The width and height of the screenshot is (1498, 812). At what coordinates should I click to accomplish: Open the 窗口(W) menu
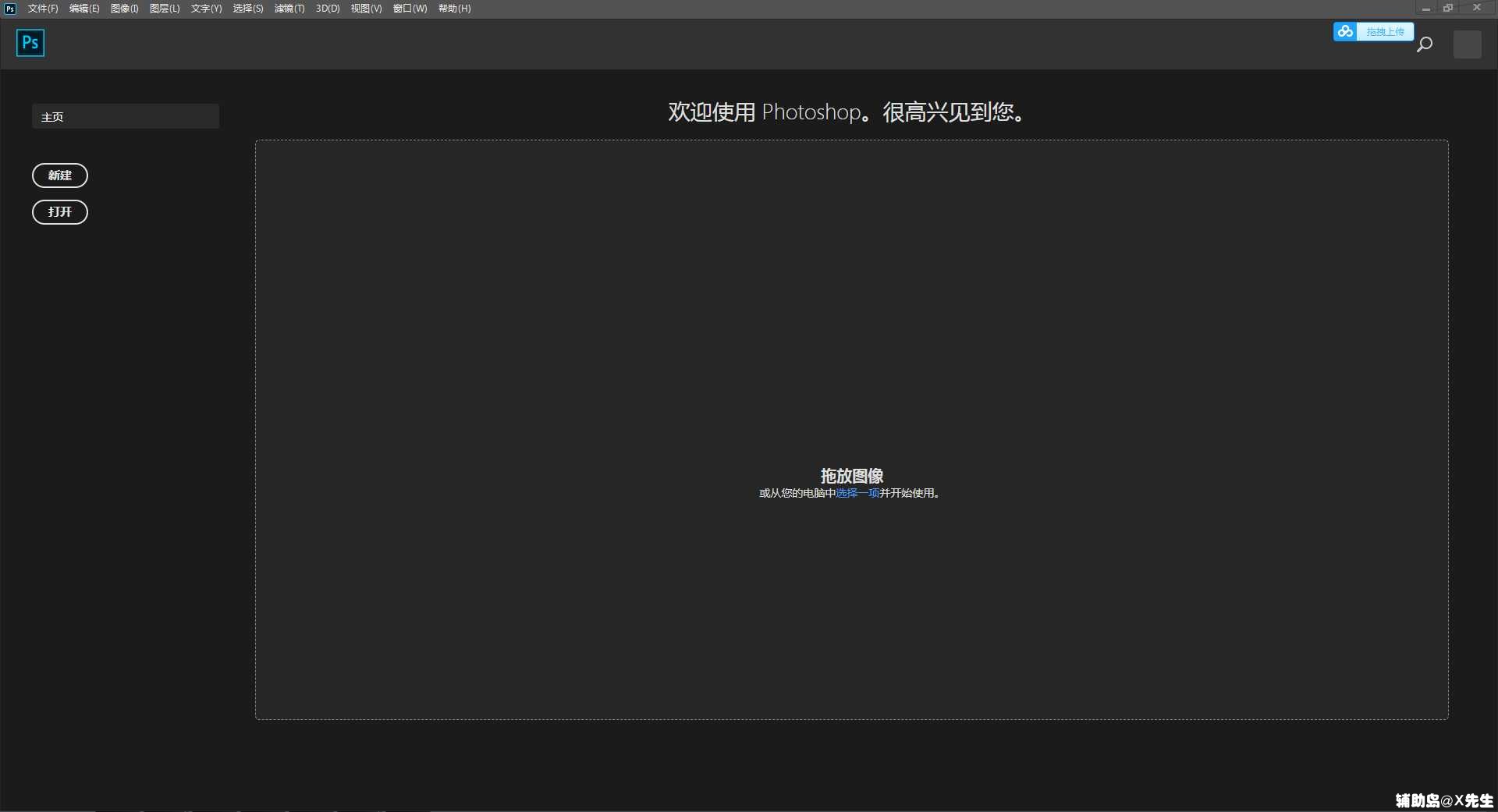point(410,9)
